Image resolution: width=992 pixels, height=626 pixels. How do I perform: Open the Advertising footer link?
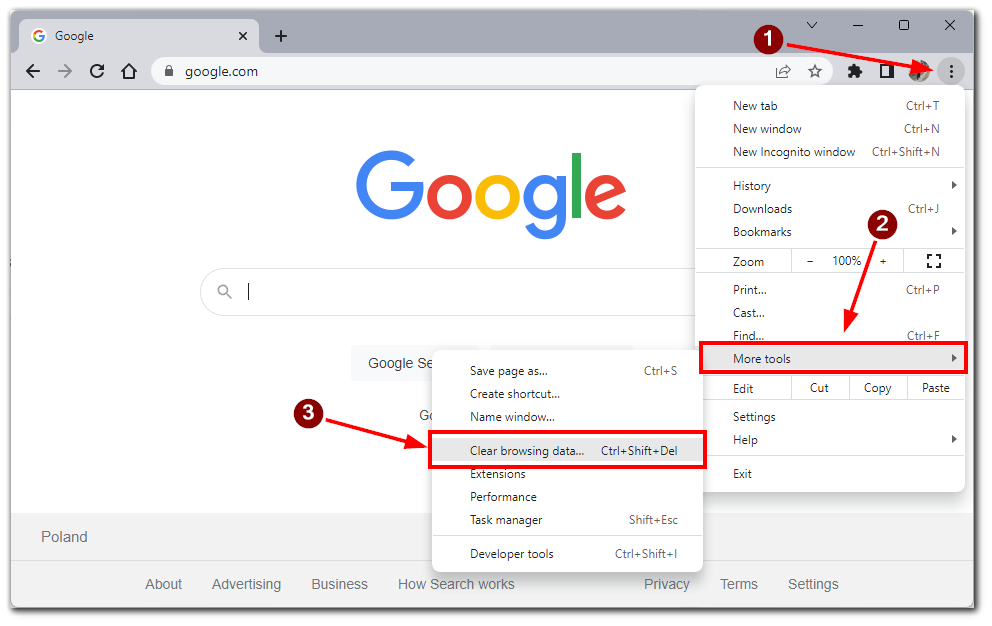[x=246, y=584]
